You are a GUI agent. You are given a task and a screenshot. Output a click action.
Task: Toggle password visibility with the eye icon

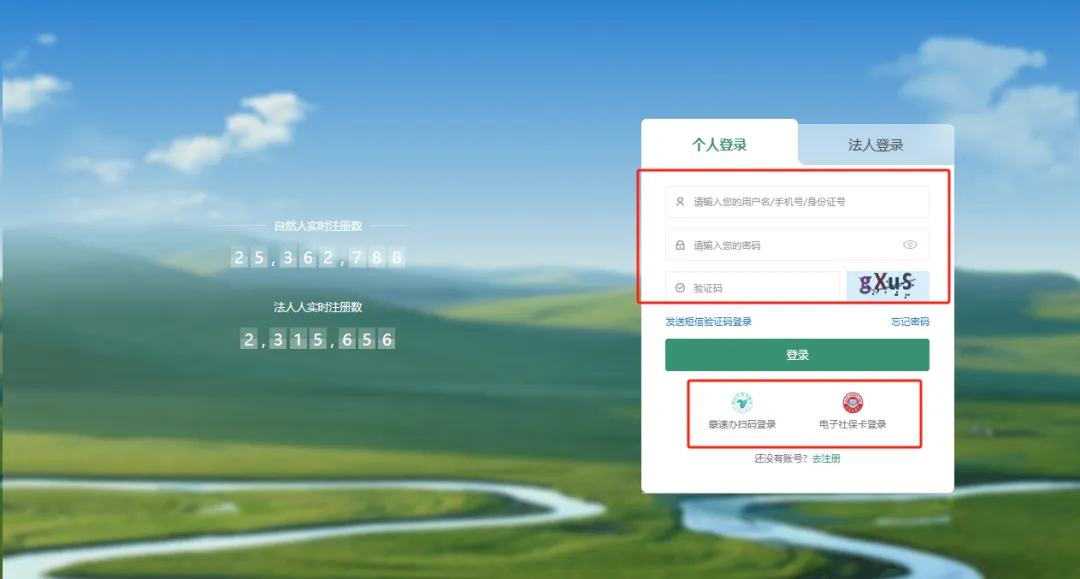coord(910,244)
